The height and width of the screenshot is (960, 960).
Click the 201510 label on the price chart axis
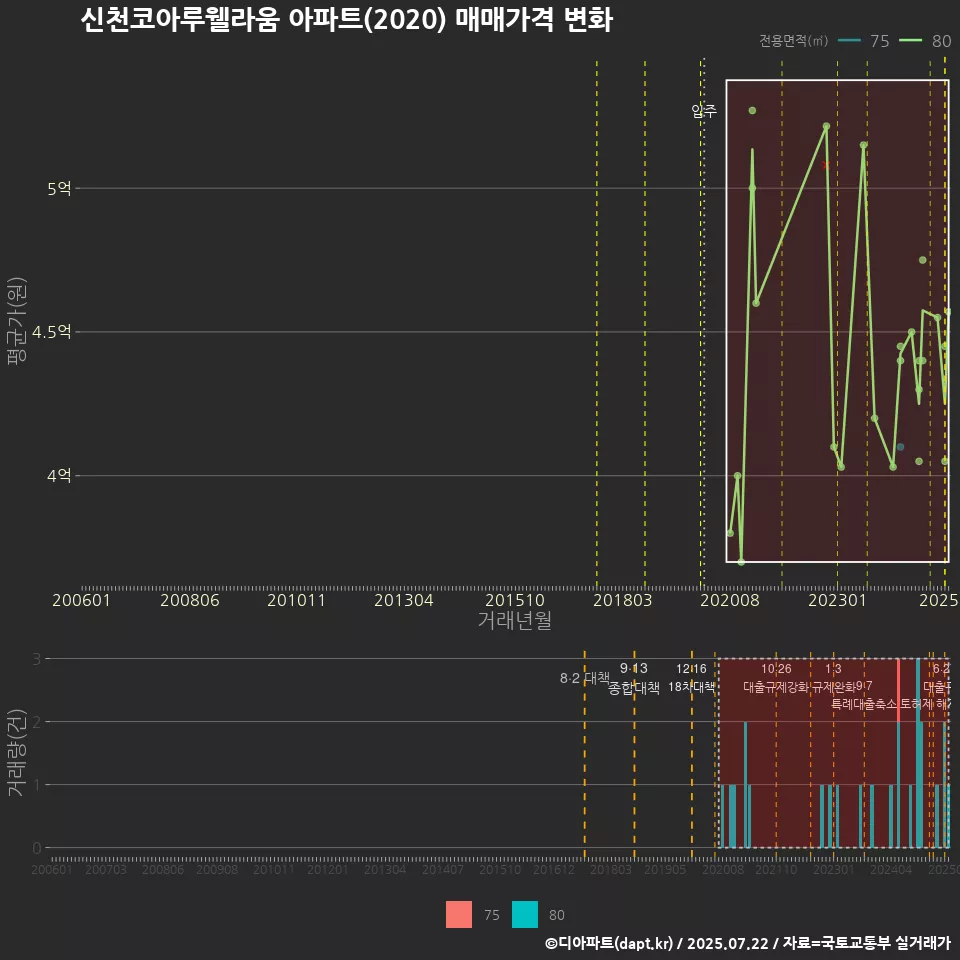(x=515, y=600)
